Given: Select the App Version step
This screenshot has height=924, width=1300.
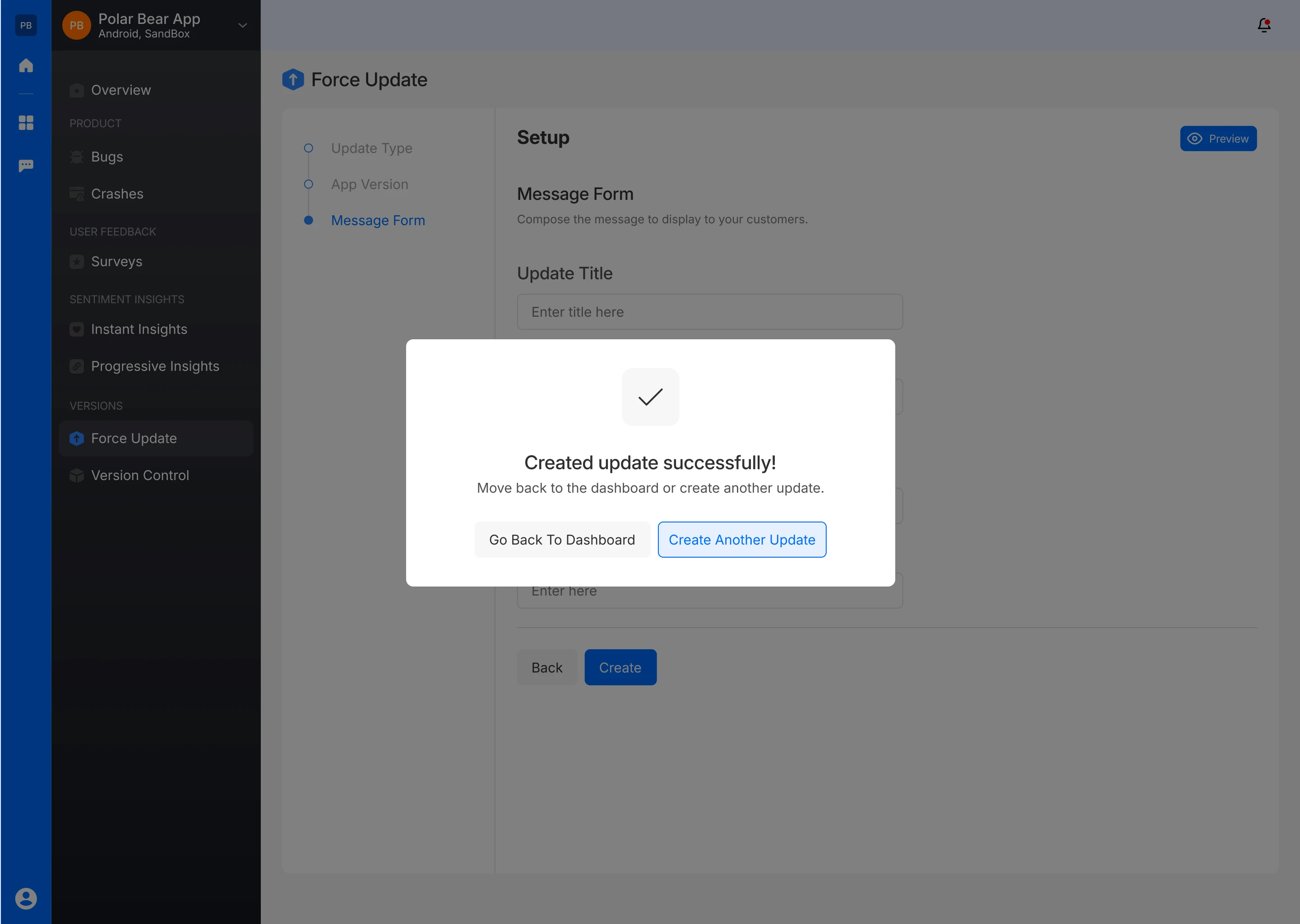Looking at the screenshot, I should click(369, 185).
